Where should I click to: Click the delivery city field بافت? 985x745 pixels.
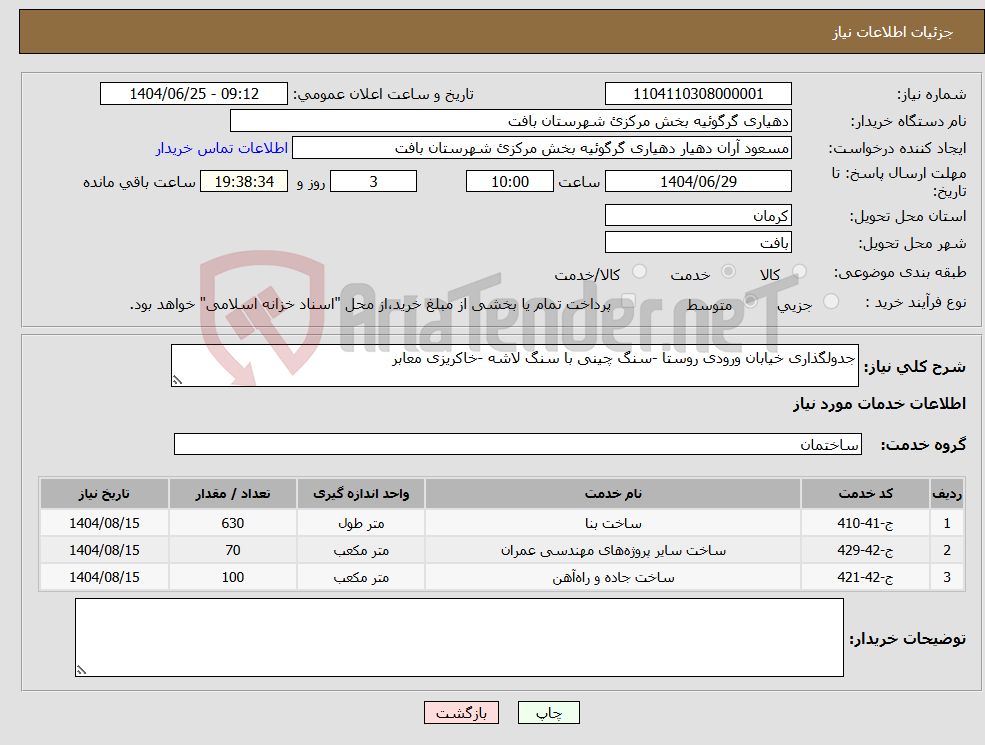697,241
